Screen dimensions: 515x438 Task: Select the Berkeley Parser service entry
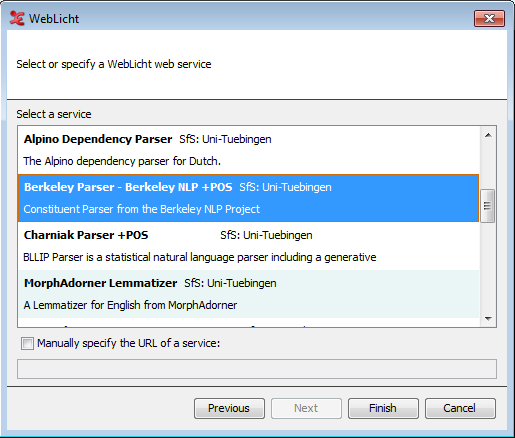[248, 198]
